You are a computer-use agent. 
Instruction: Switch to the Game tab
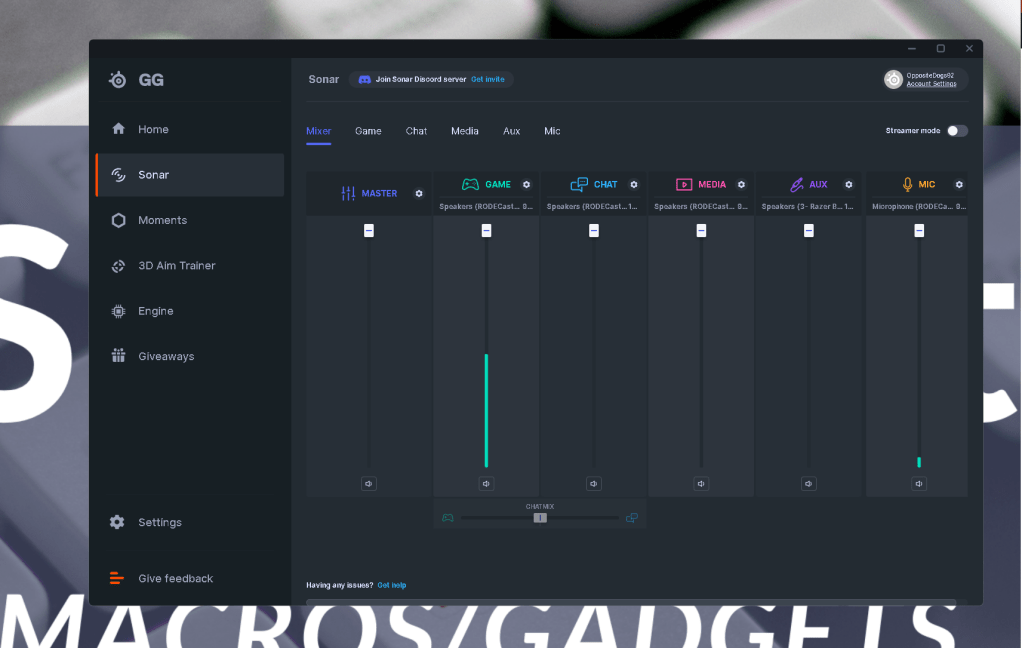368,131
